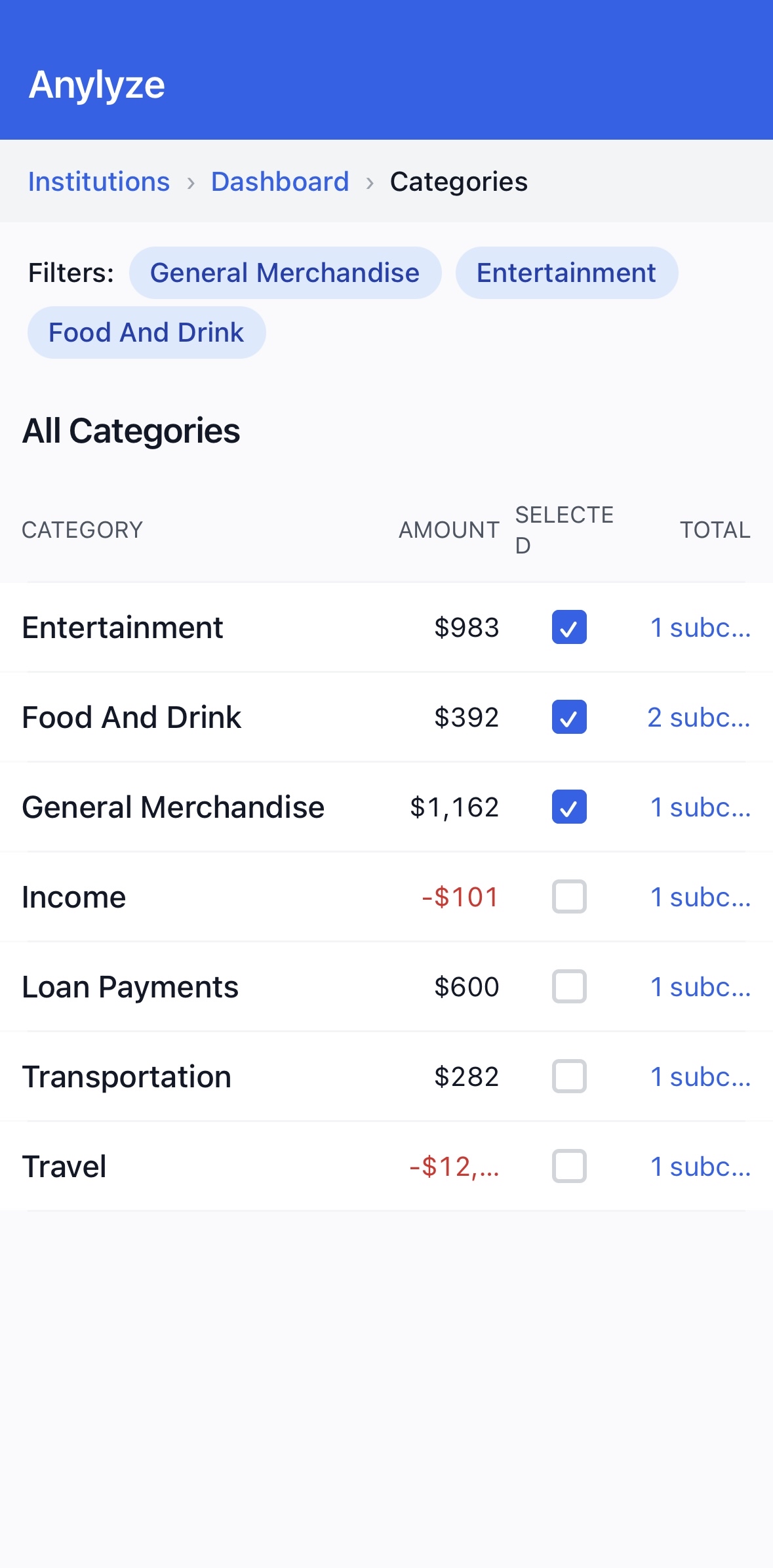
Task: Deselect the General Merchandise checkbox
Action: (569, 807)
